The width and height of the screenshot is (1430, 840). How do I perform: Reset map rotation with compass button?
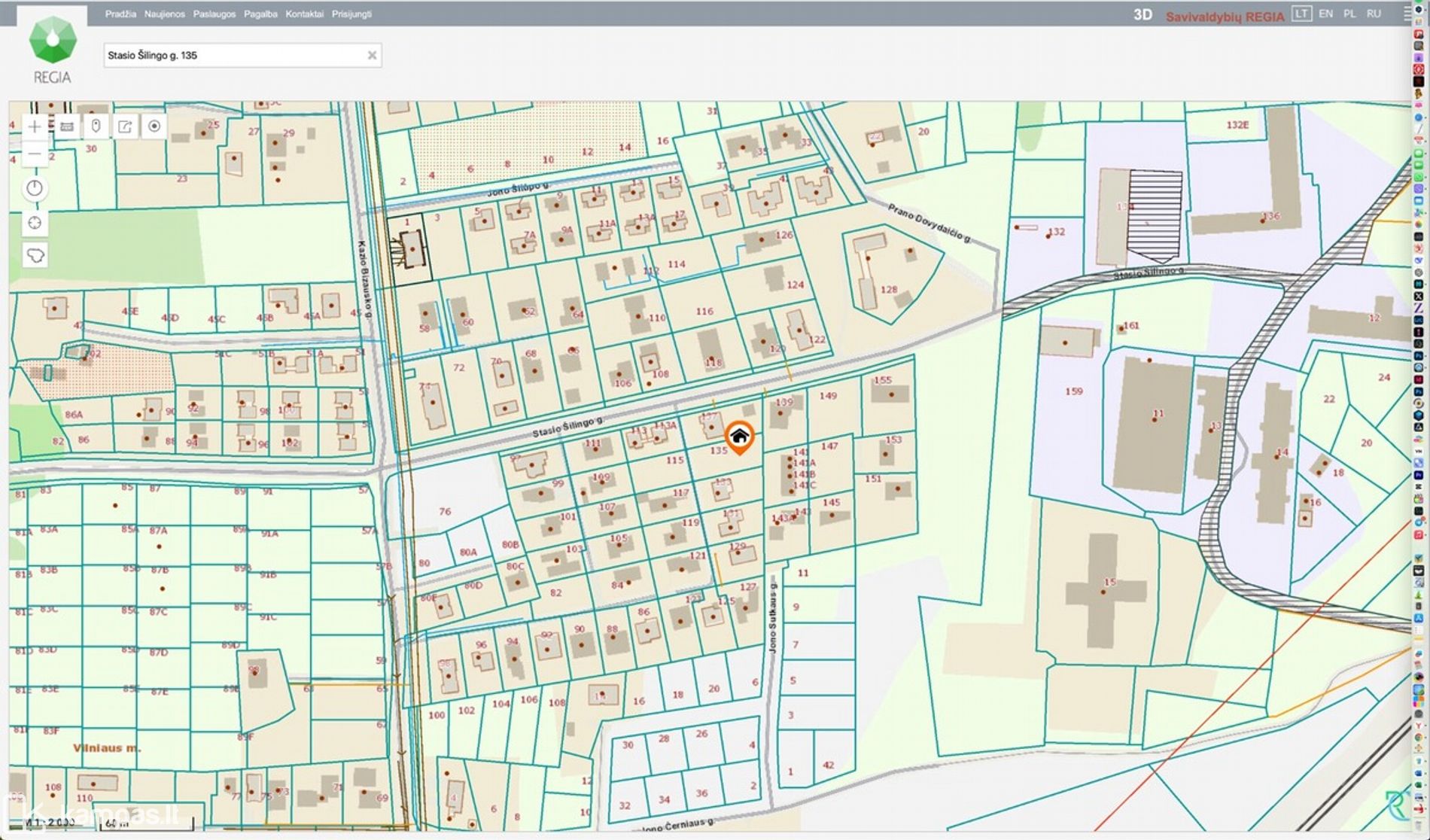[x=35, y=188]
